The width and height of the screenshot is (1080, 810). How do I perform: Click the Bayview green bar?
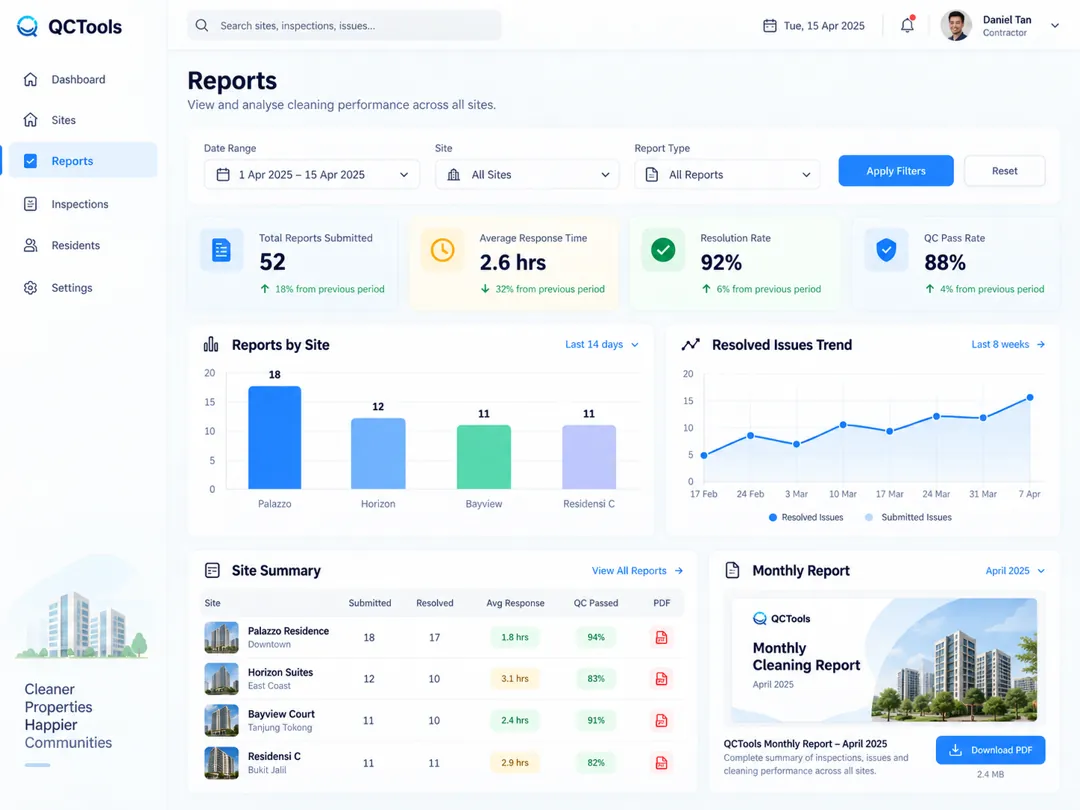(x=484, y=457)
